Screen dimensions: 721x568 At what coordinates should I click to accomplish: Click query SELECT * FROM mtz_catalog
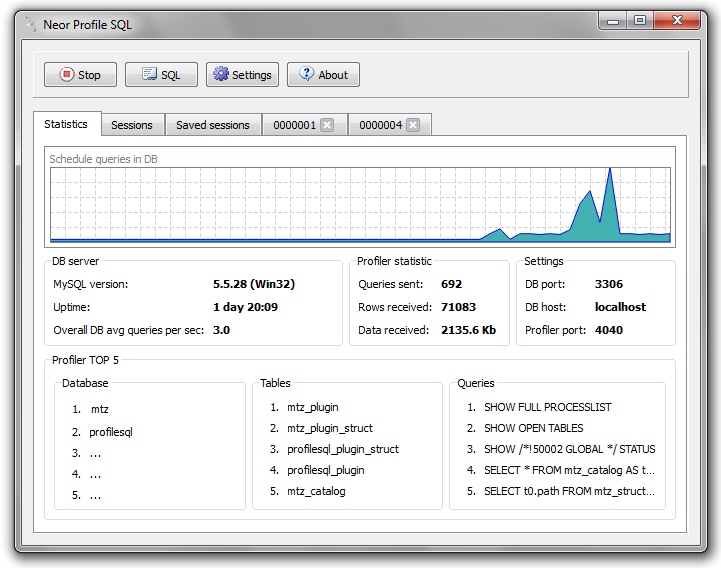pos(569,470)
